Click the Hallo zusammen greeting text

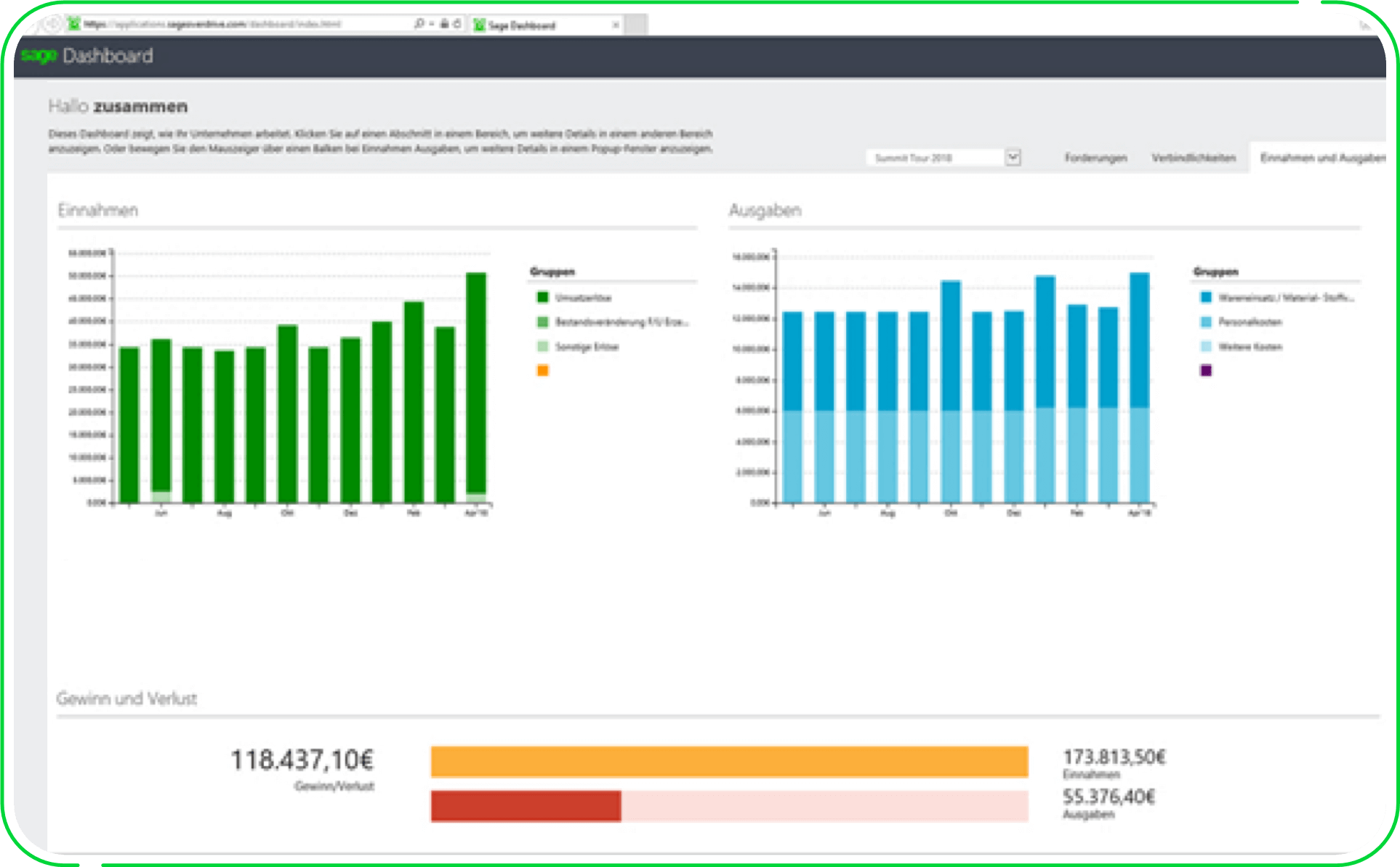tap(118, 106)
